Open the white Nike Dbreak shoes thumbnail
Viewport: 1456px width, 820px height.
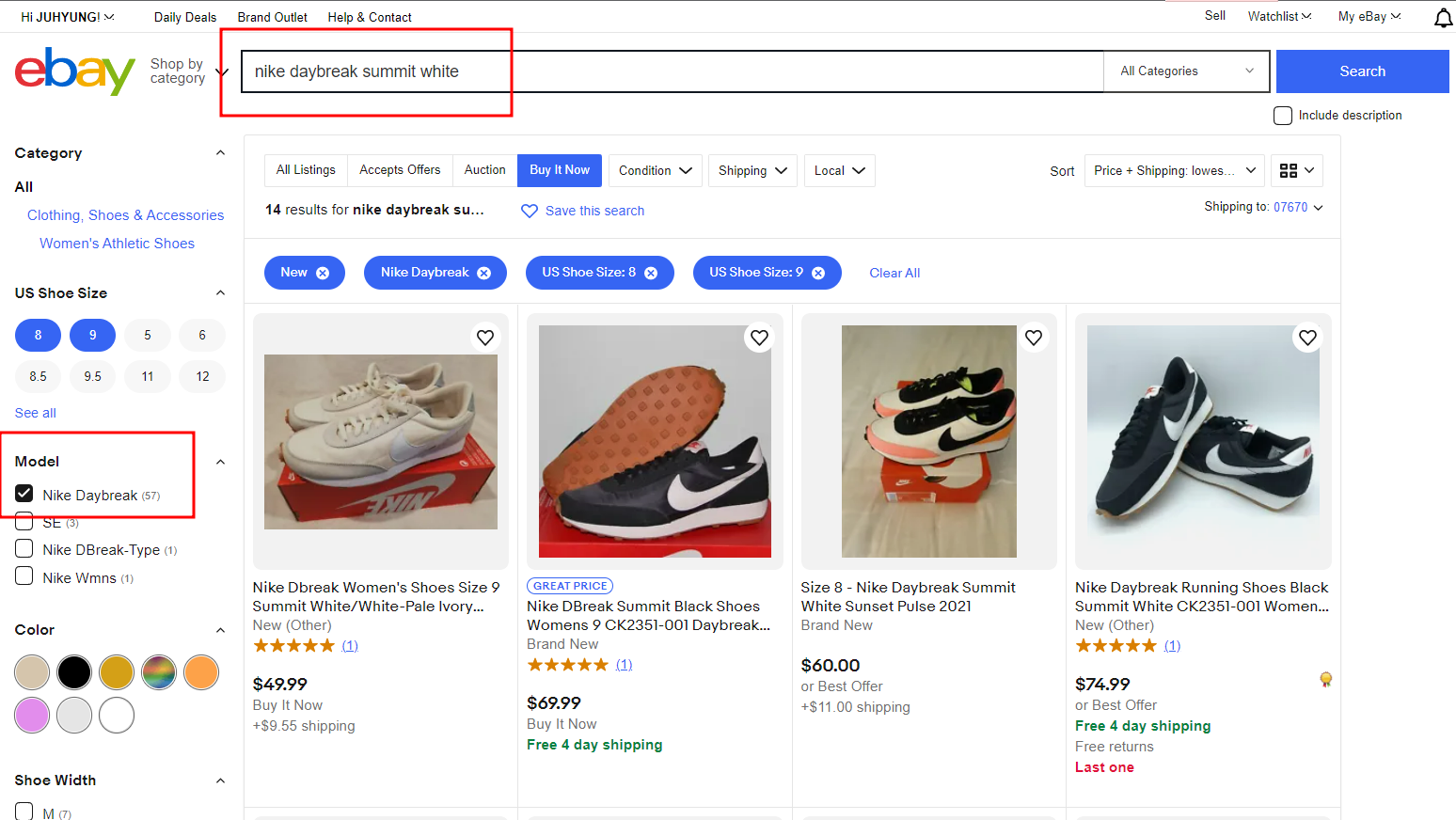pos(381,442)
